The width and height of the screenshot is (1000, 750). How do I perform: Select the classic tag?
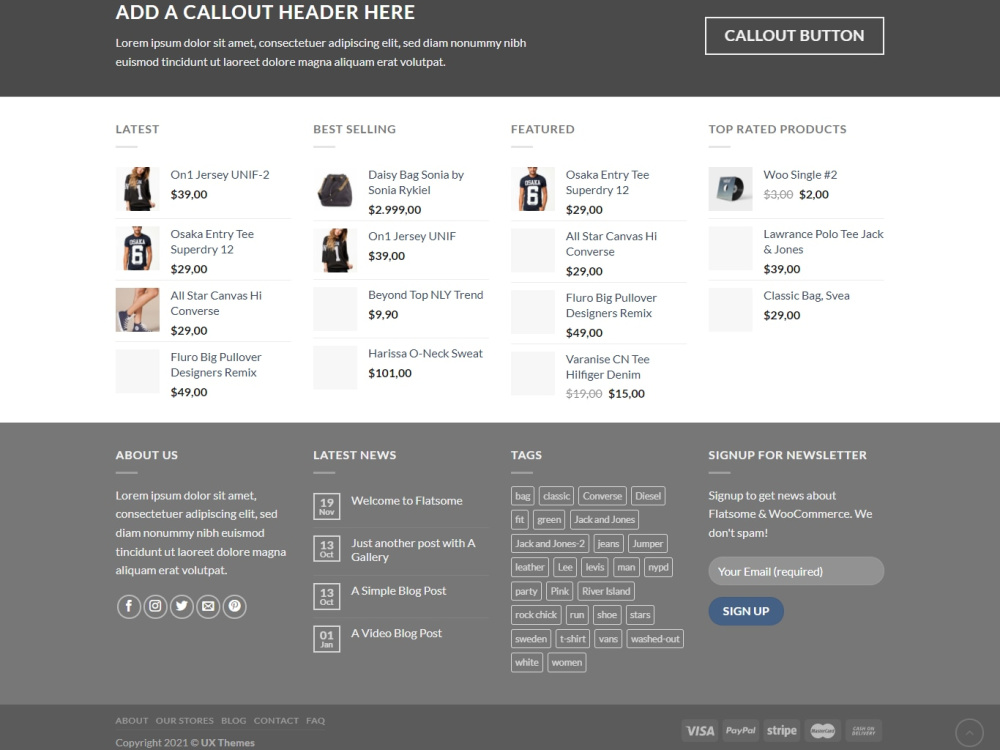coord(556,496)
